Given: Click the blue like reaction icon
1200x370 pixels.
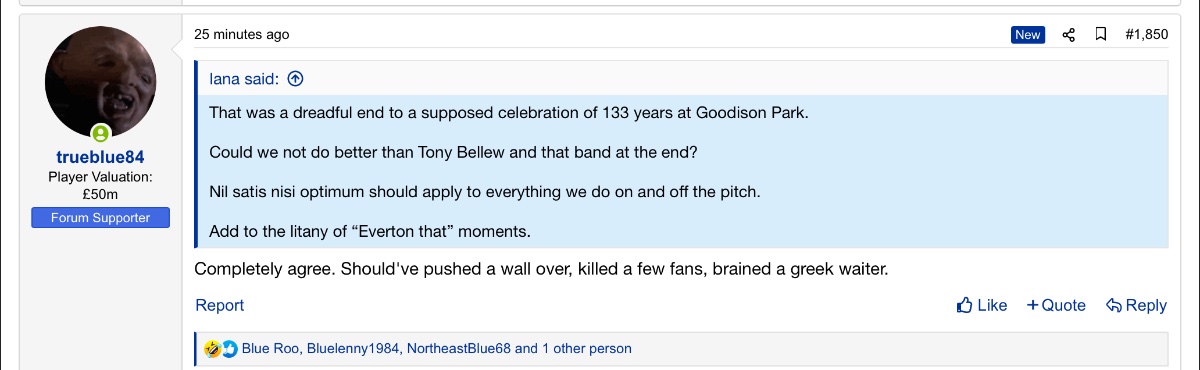Looking at the screenshot, I should pyautogui.click(x=229, y=349).
